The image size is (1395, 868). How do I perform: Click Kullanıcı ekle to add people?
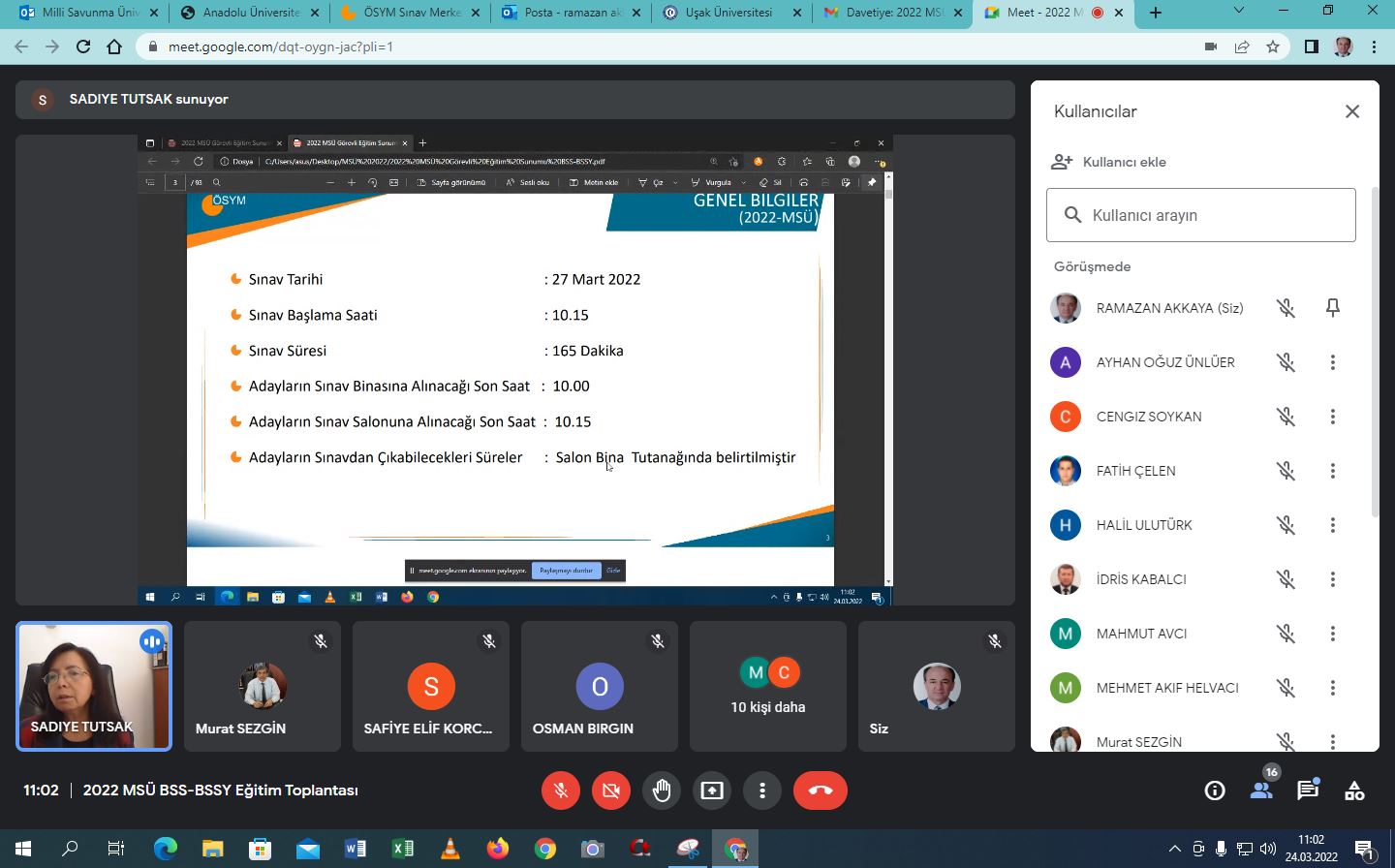pyautogui.click(x=1124, y=162)
